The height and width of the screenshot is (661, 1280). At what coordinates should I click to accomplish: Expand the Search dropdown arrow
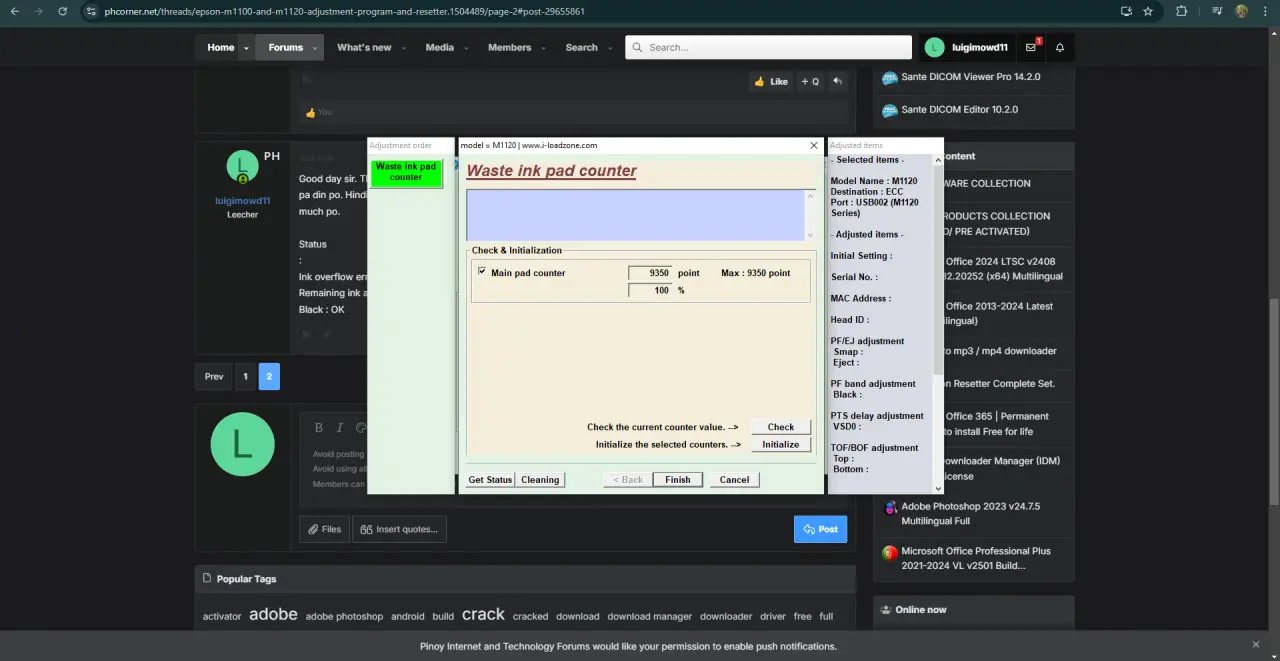coord(609,48)
